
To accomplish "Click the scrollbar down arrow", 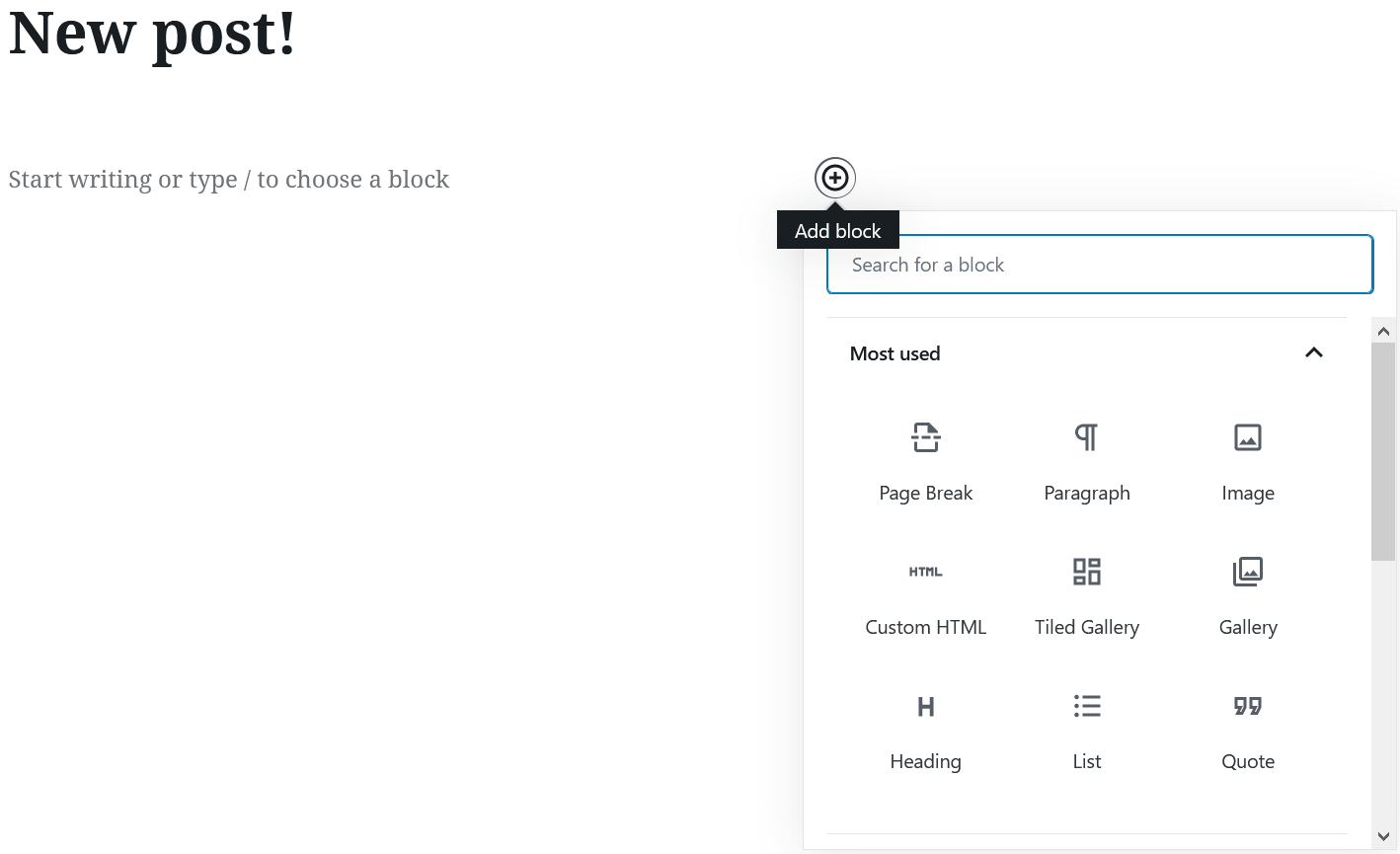I will (x=1383, y=837).
